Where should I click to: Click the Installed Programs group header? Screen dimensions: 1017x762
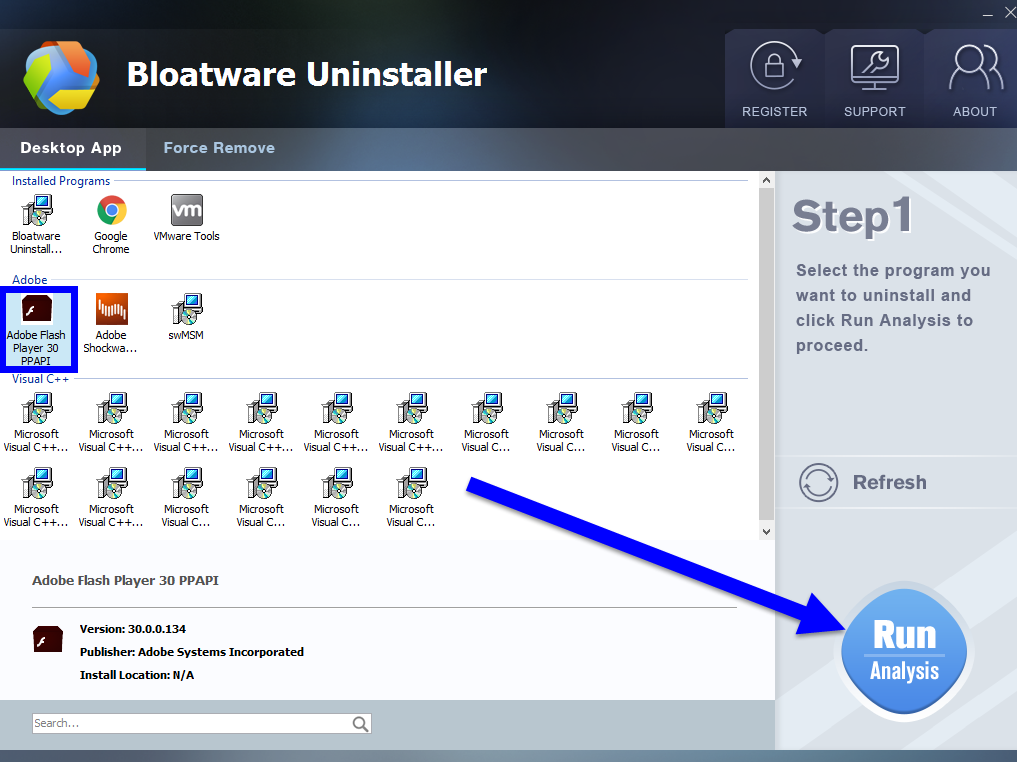point(61,181)
